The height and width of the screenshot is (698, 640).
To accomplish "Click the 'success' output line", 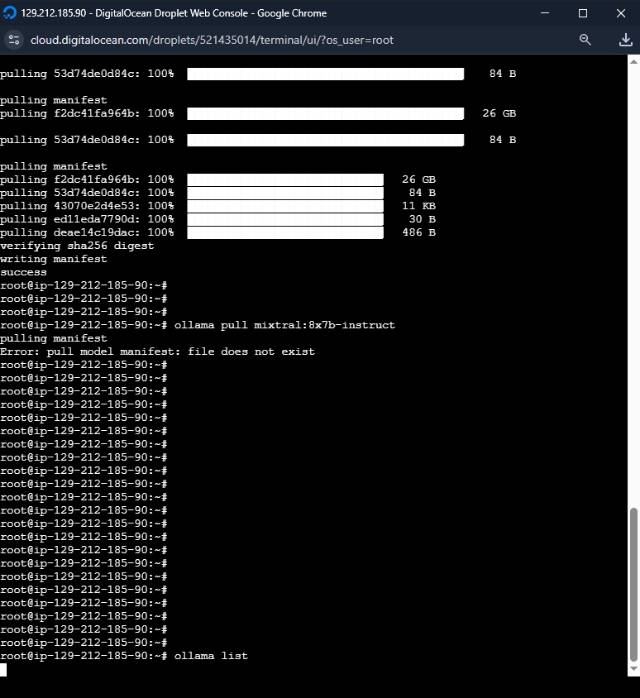I will 23,272.
